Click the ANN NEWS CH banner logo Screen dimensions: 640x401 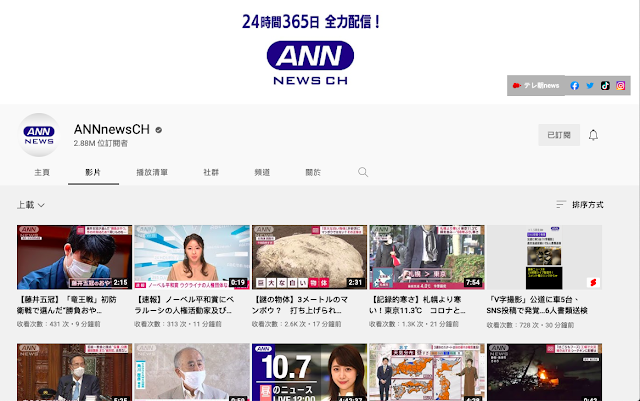pos(310,63)
